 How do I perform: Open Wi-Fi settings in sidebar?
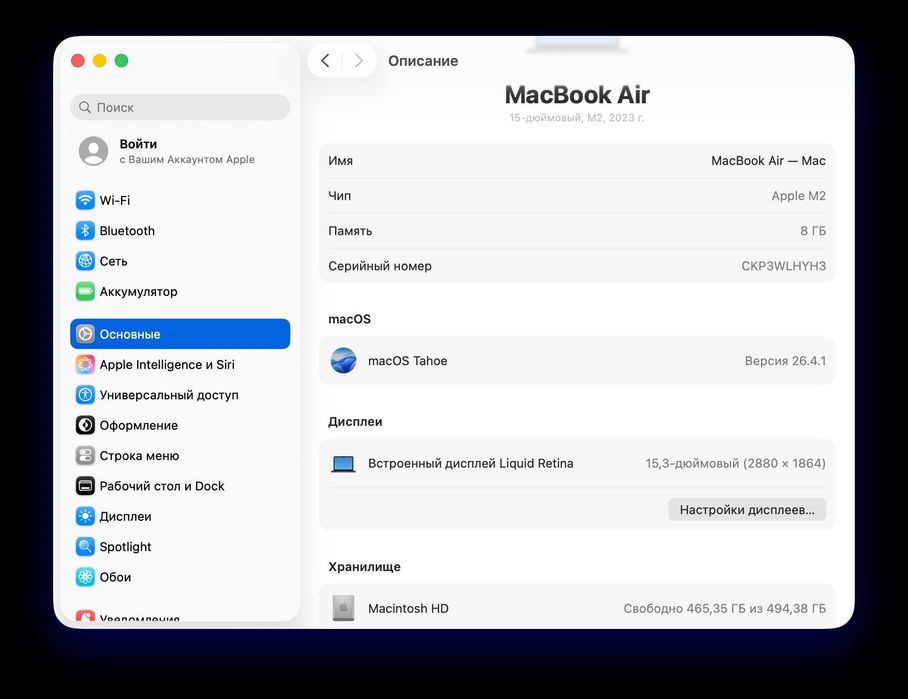(180, 200)
